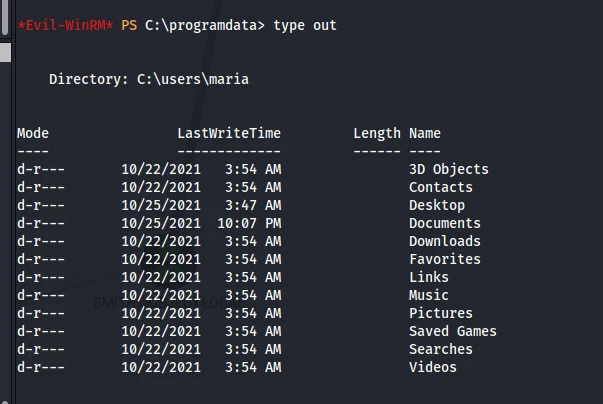Click the 3D Objects directory name

(x=448, y=170)
